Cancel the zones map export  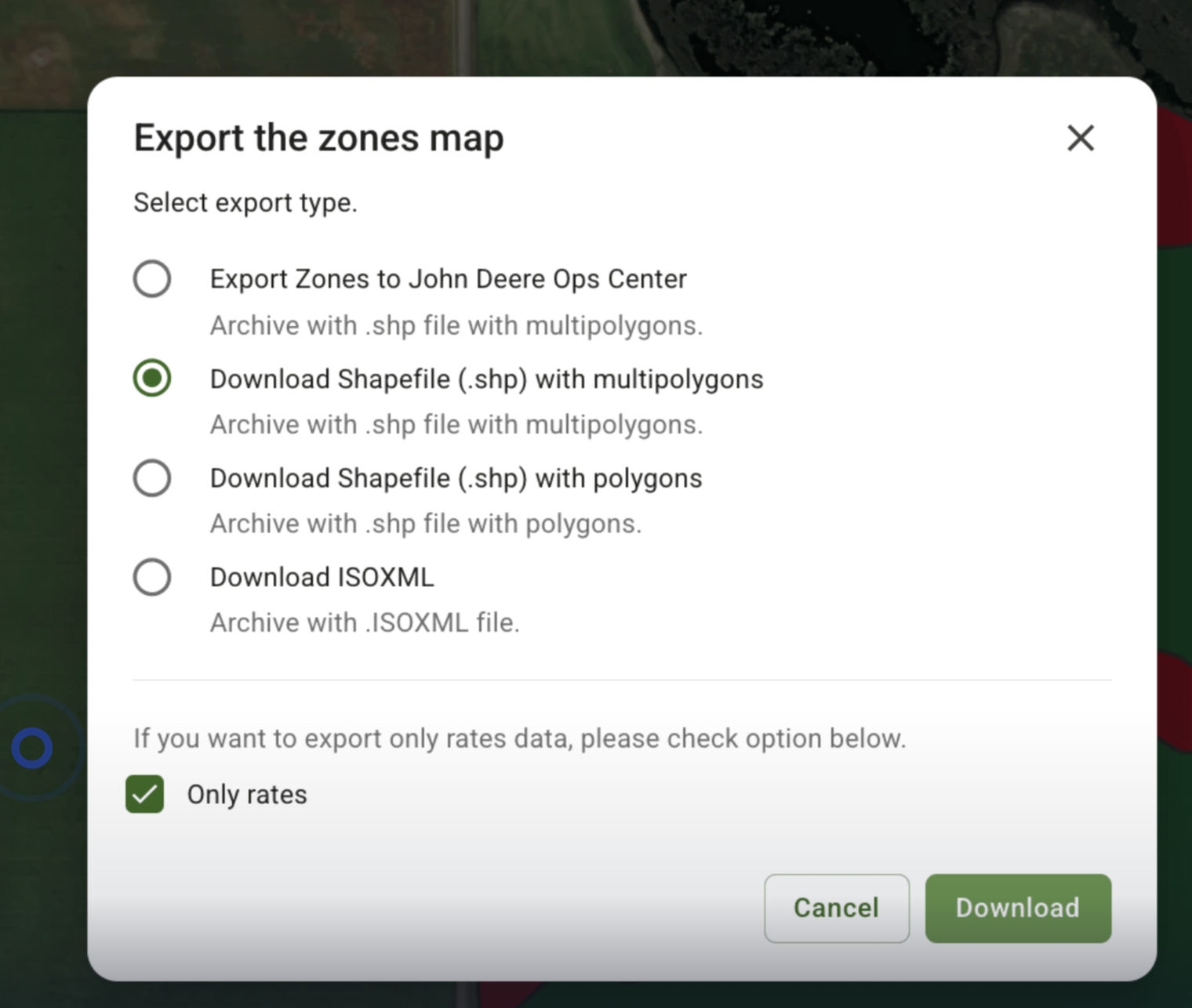[x=836, y=908]
